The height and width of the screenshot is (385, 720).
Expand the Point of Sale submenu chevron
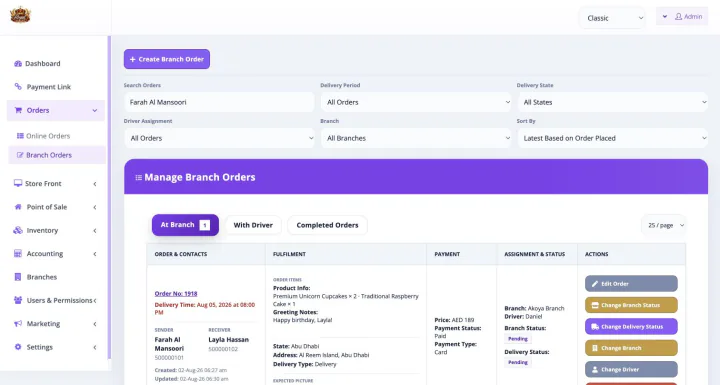(x=95, y=207)
